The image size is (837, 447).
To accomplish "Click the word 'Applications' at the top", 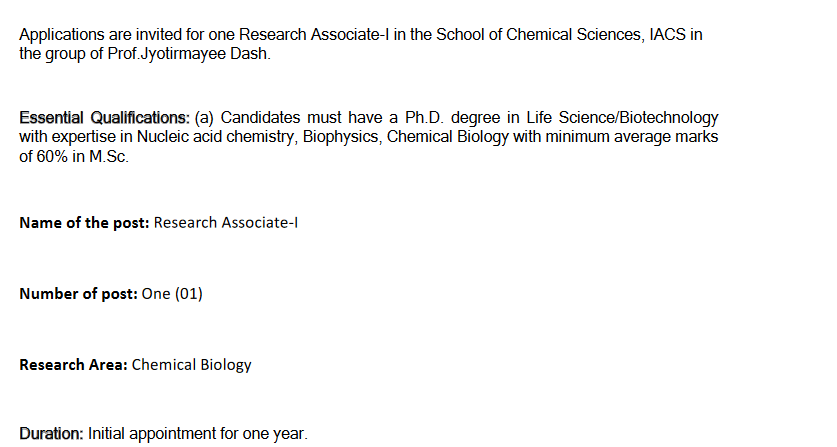I will [62, 35].
